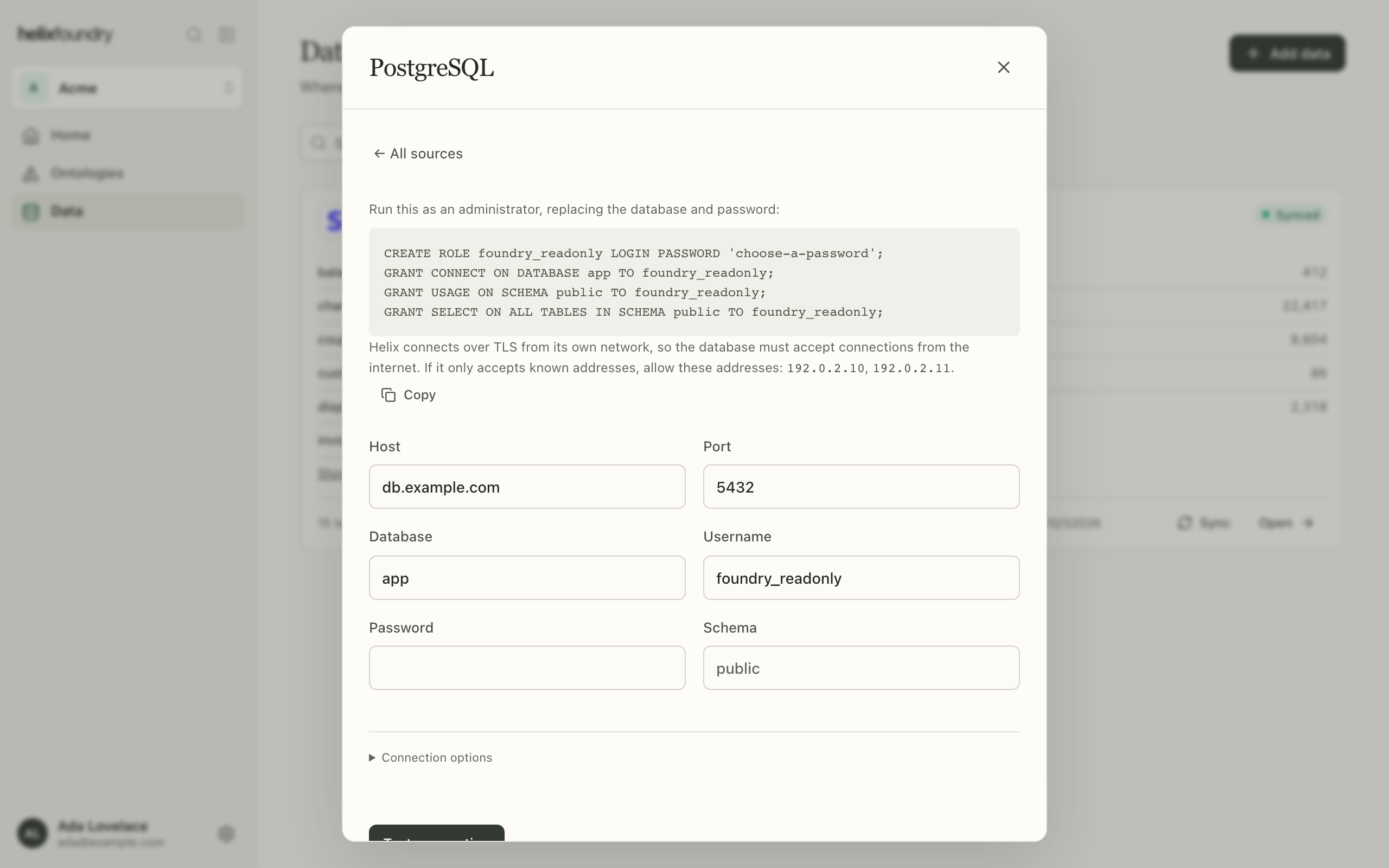Viewport: 1389px width, 868px height.
Task: Go back to All sources
Action: (418, 154)
